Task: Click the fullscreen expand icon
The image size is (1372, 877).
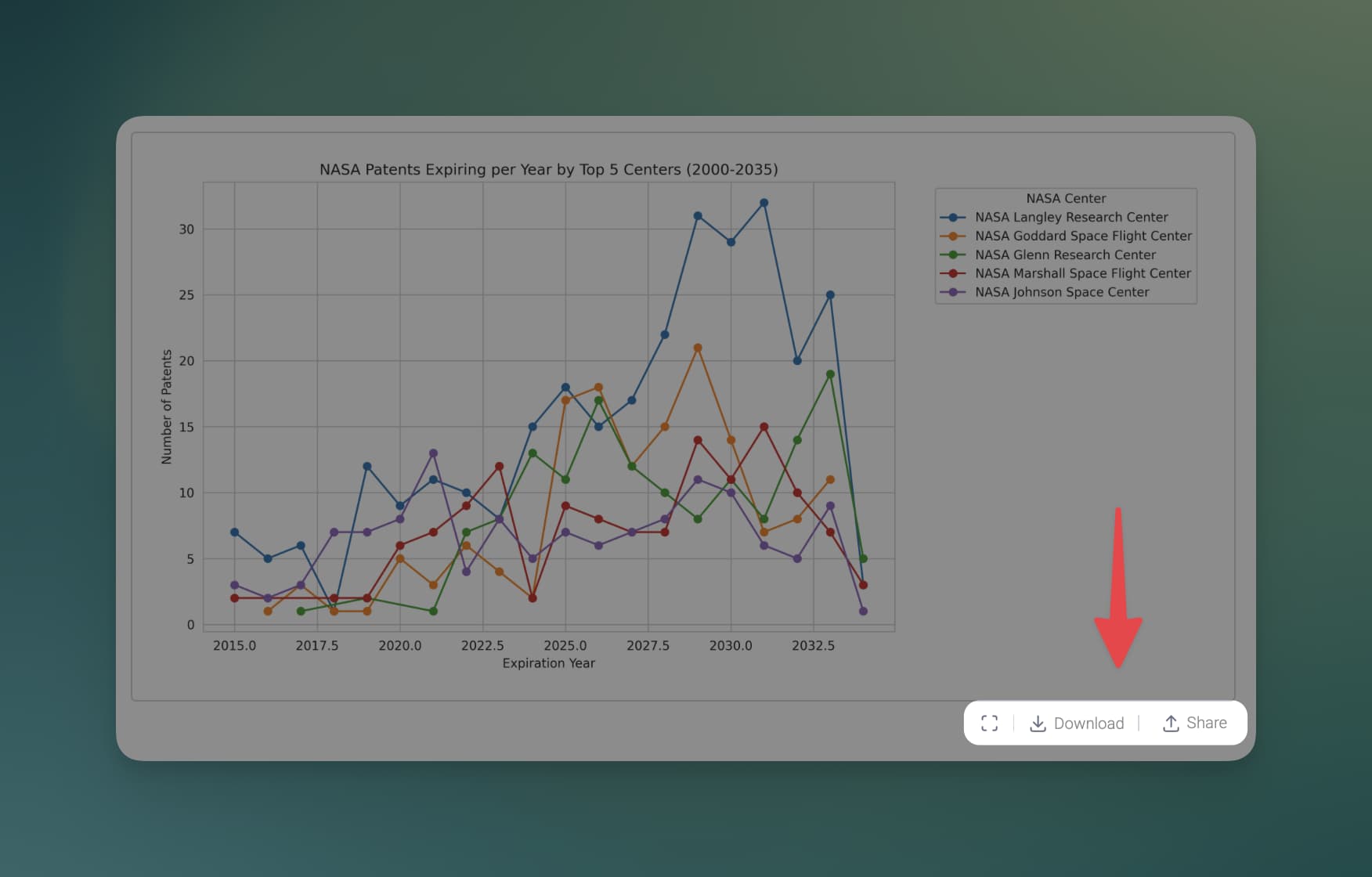Action: click(989, 723)
